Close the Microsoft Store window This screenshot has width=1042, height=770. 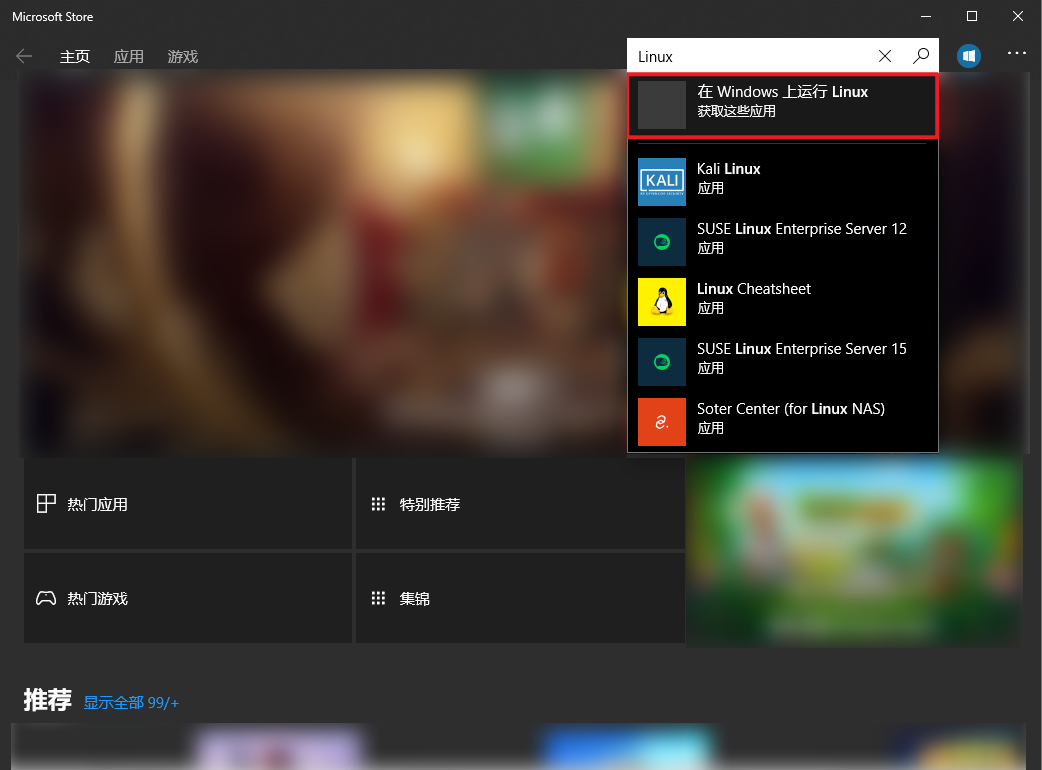[1017, 16]
